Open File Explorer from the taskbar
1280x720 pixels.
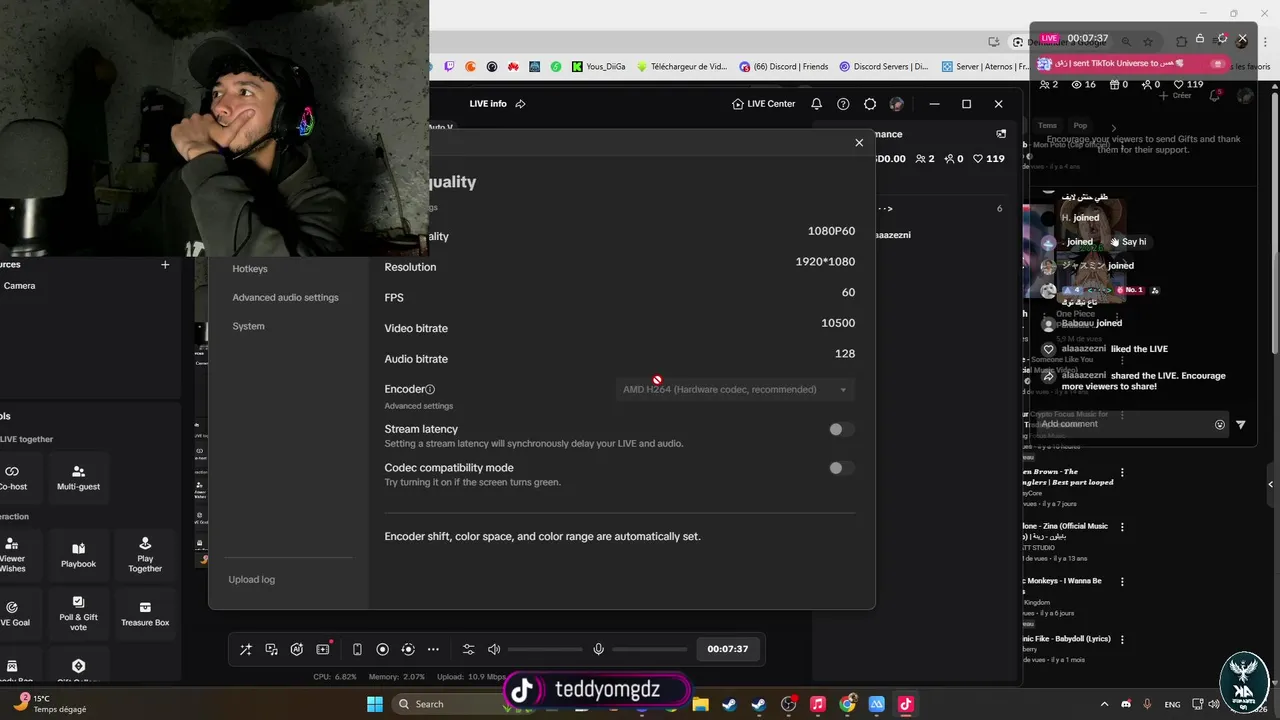700,704
